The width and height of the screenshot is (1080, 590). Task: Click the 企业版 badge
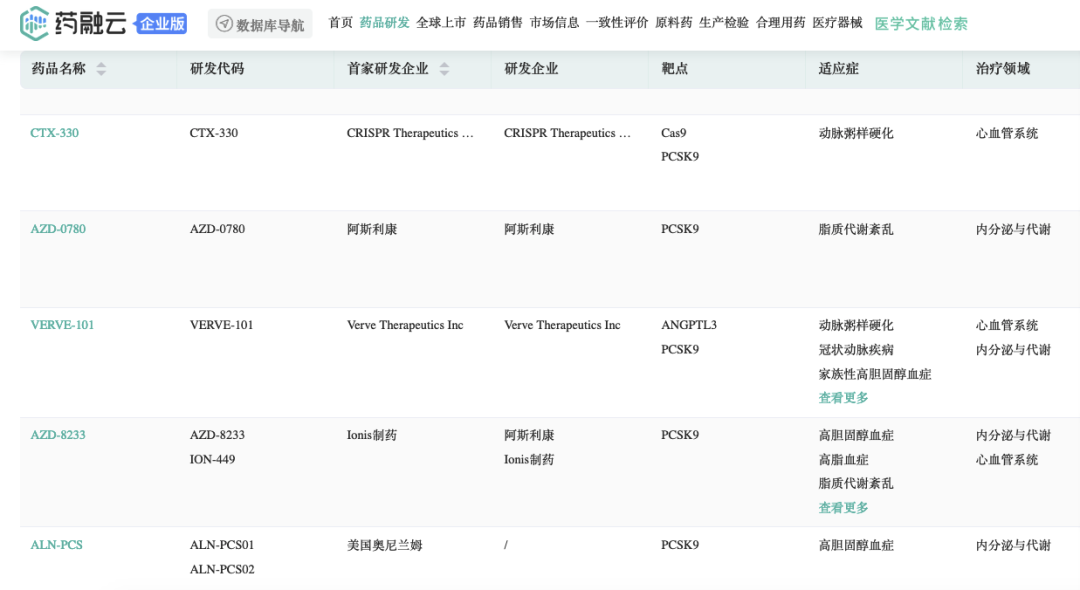click(162, 23)
